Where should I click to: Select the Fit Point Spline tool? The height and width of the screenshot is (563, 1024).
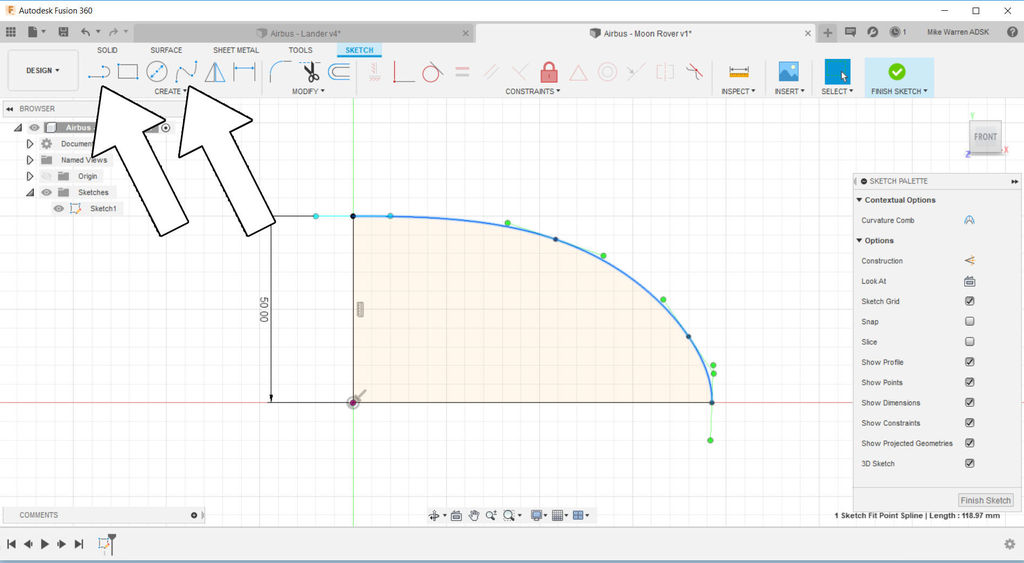pyautogui.click(x=186, y=72)
